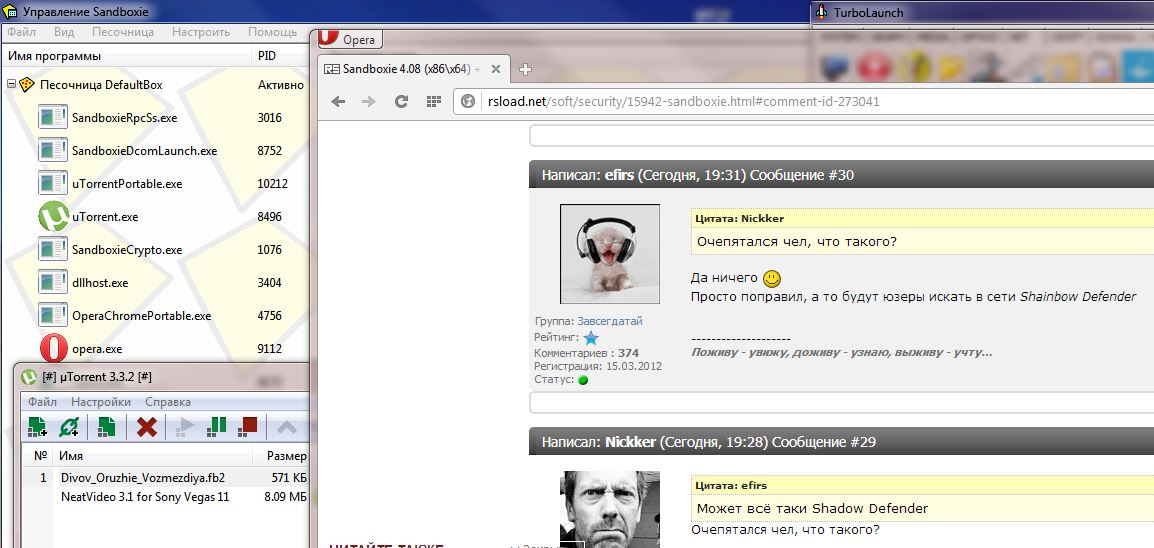Reload the page in Opera
1154x548 pixels.
point(401,101)
